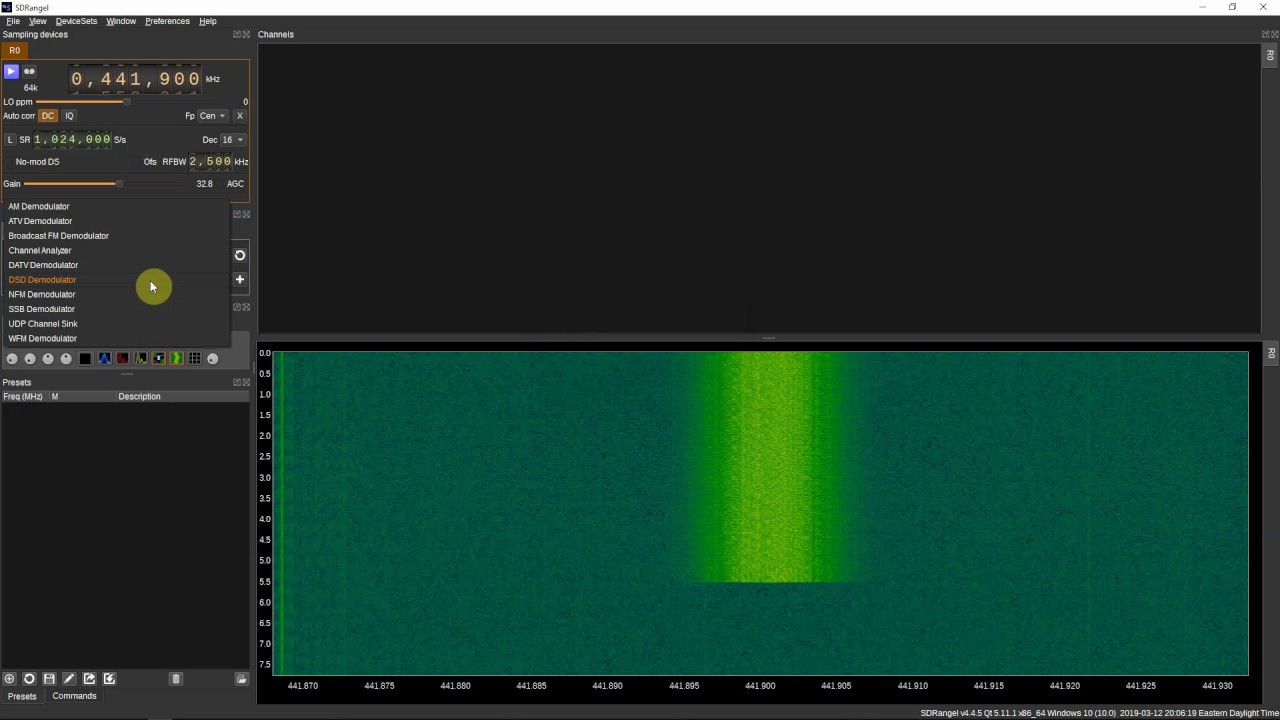The height and width of the screenshot is (720, 1280).
Task: Open the DeviceSets menu
Action: [x=76, y=21]
